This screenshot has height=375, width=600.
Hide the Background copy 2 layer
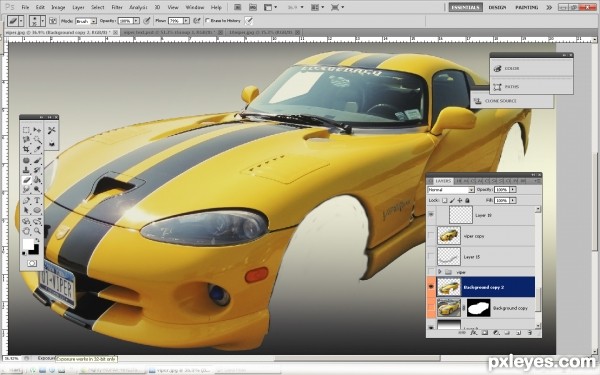431,287
